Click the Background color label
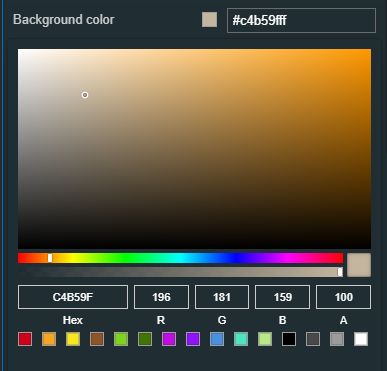The height and width of the screenshot is (371, 387). click(64, 20)
